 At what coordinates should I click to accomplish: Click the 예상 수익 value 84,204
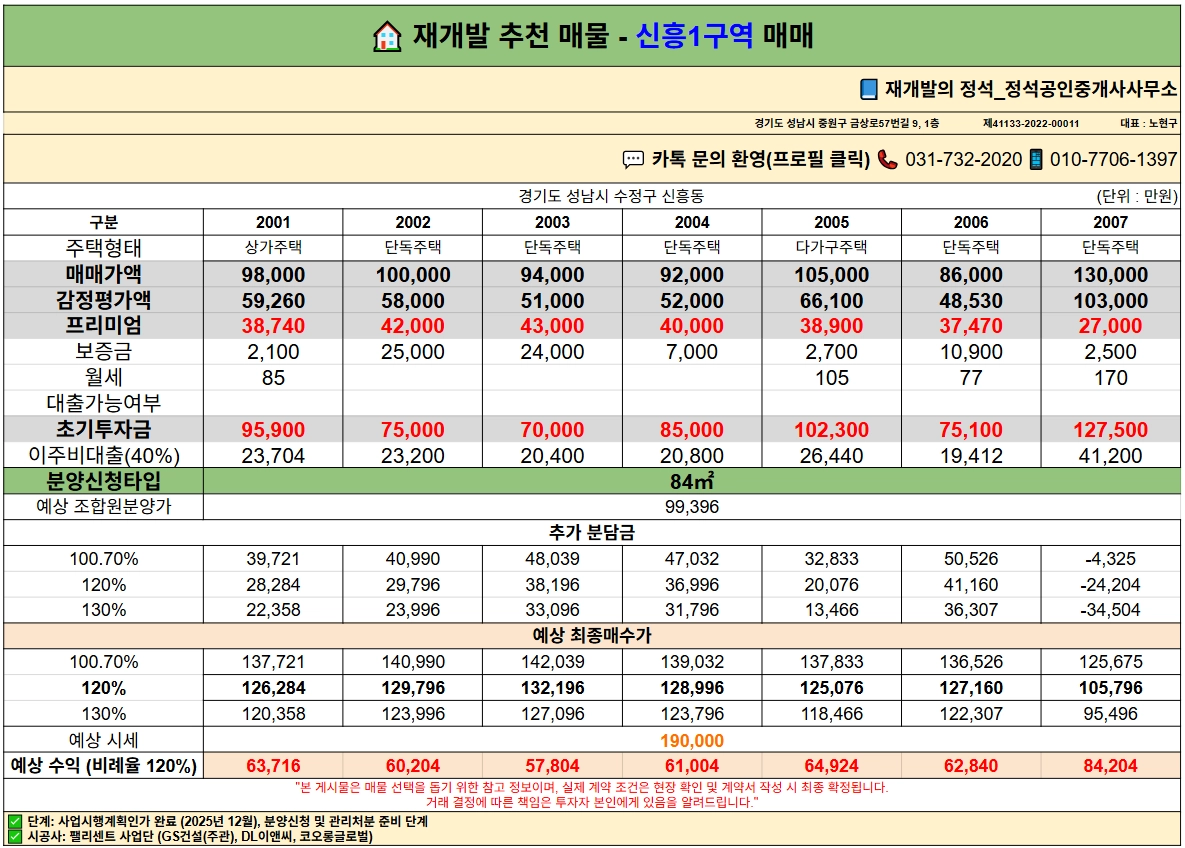coord(1110,766)
